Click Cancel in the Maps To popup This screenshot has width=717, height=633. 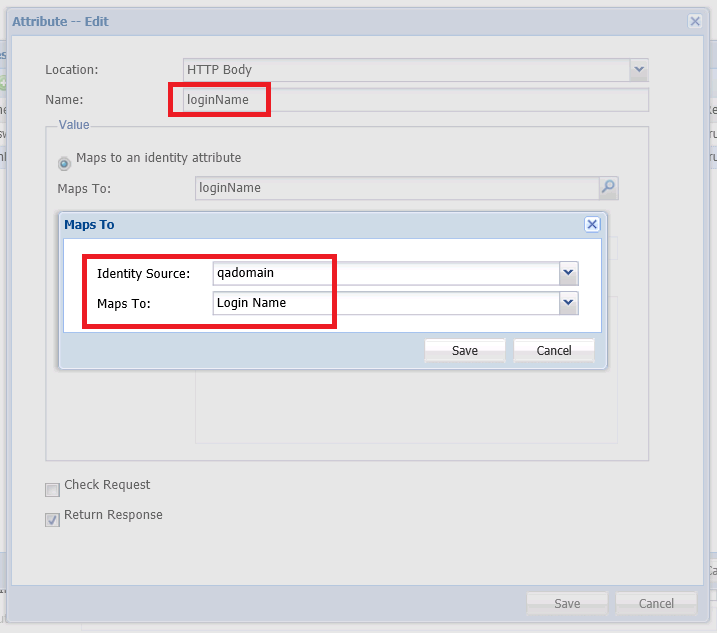(x=554, y=351)
